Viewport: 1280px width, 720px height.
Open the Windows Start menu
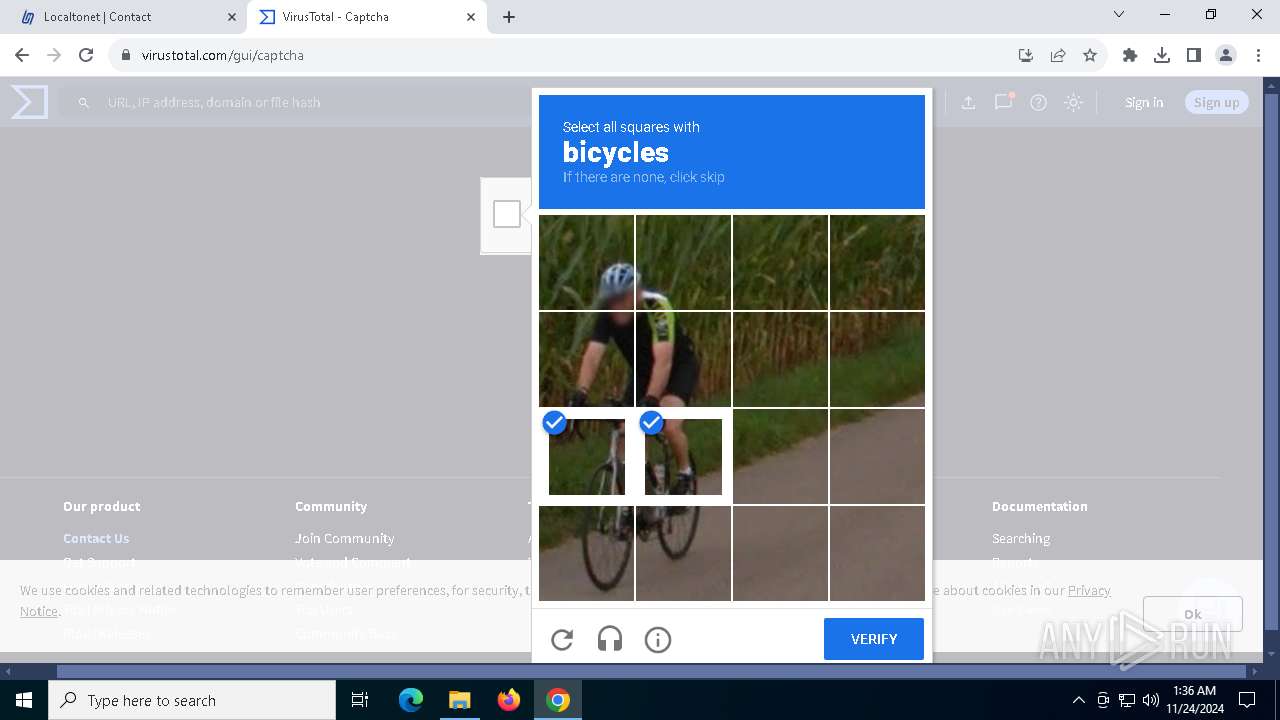click(x=24, y=700)
